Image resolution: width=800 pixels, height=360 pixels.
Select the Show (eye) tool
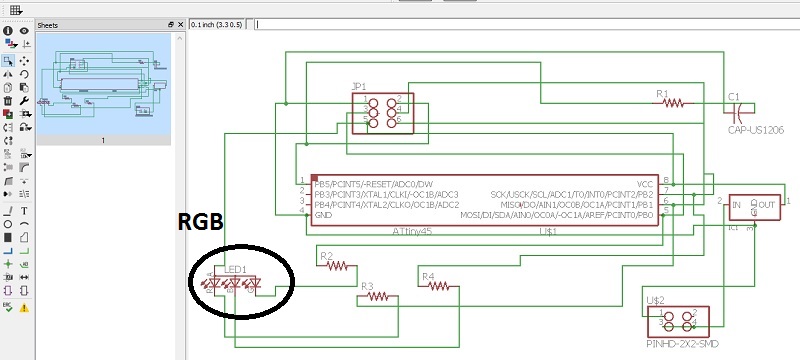coord(24,31)
